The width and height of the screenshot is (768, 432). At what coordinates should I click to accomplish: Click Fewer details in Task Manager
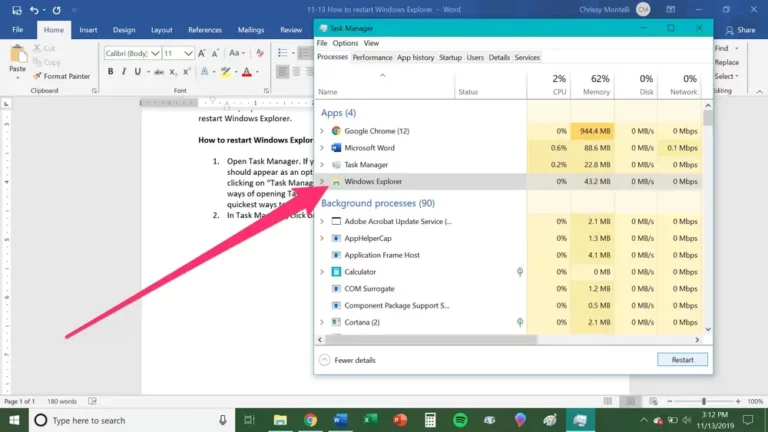pos(348,360)
